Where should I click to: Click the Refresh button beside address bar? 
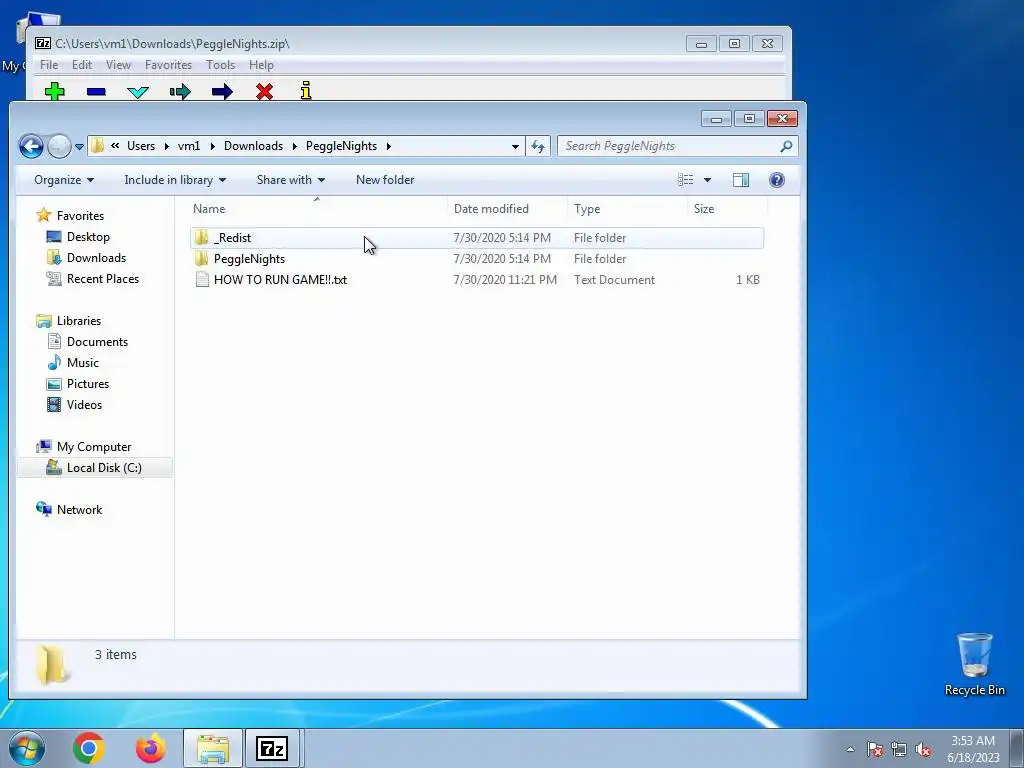point(538,146)
